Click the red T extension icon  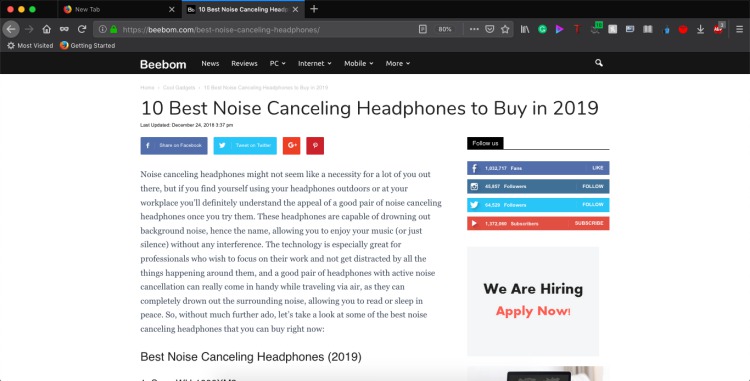click(577, 29)
